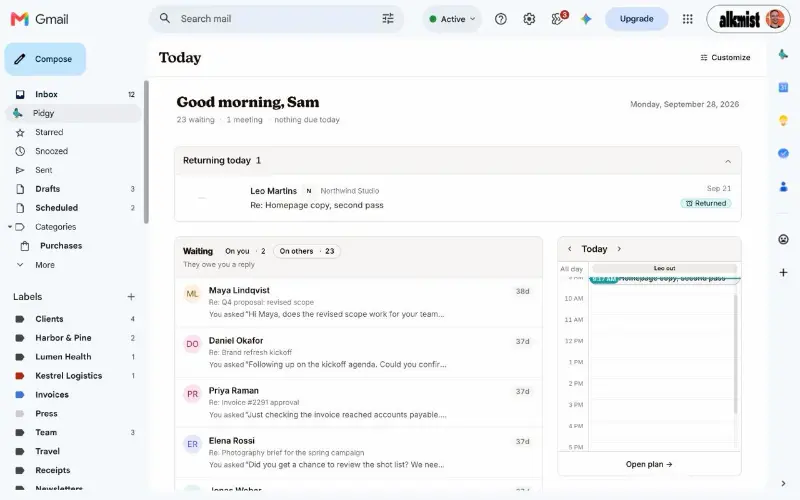Click the ER avatar for Elena Rossi
The width and height of the screenshot is (800, 500).
[x=192, y=444]
